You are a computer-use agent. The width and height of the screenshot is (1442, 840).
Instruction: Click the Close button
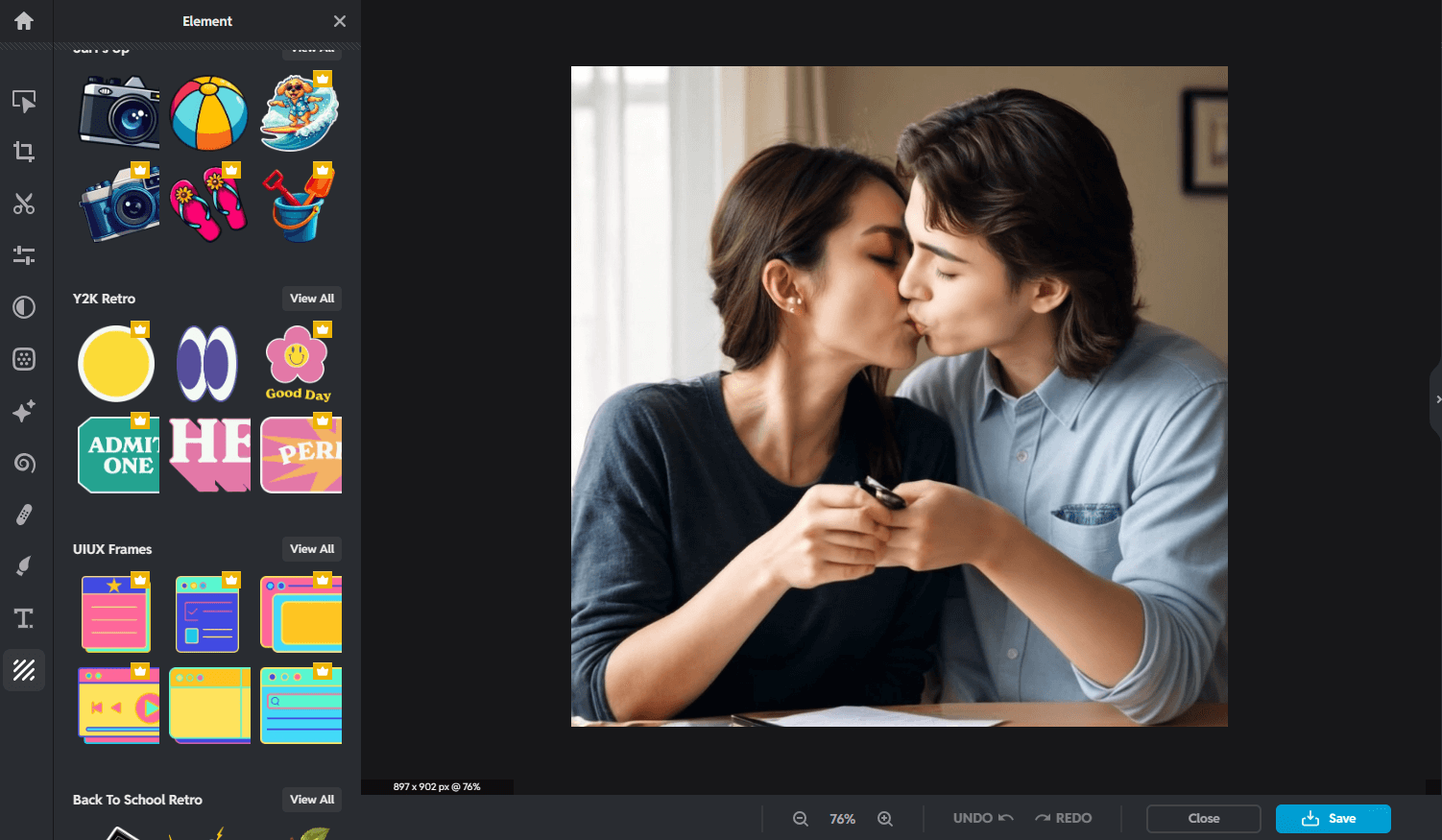pyautogui.click(x=1204, y=819)
